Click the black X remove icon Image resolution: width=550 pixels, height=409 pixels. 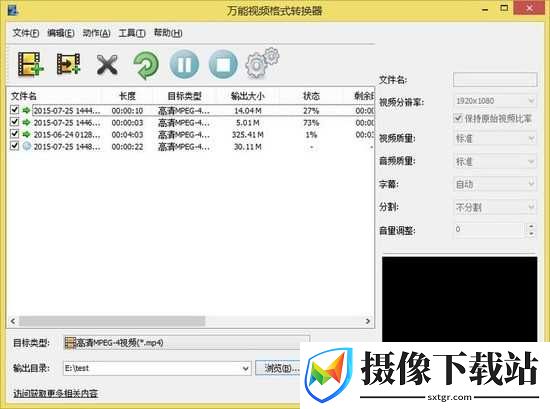(x=107, y=65)
